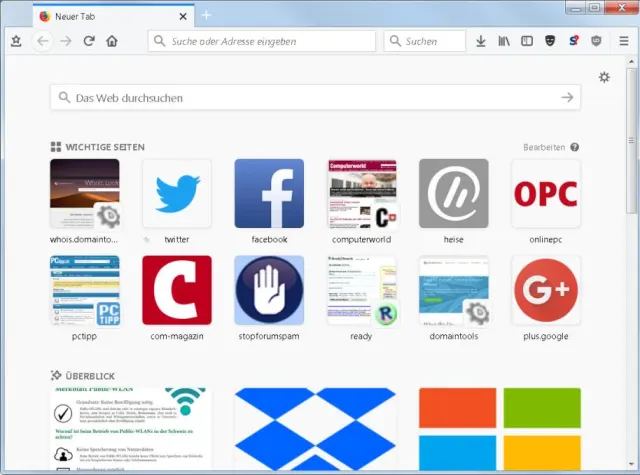
Task: Open new tab settings gear icon
Action: pos(604,77)
